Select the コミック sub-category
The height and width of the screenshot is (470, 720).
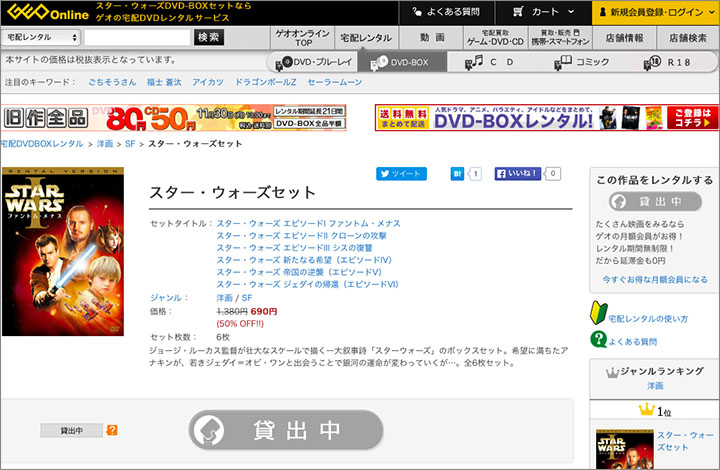[582, 62]
